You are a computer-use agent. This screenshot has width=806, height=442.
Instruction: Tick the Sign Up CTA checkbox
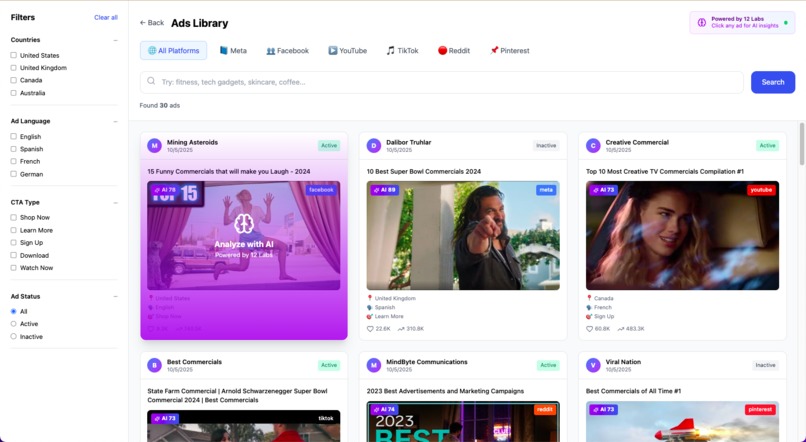[13, 242]
